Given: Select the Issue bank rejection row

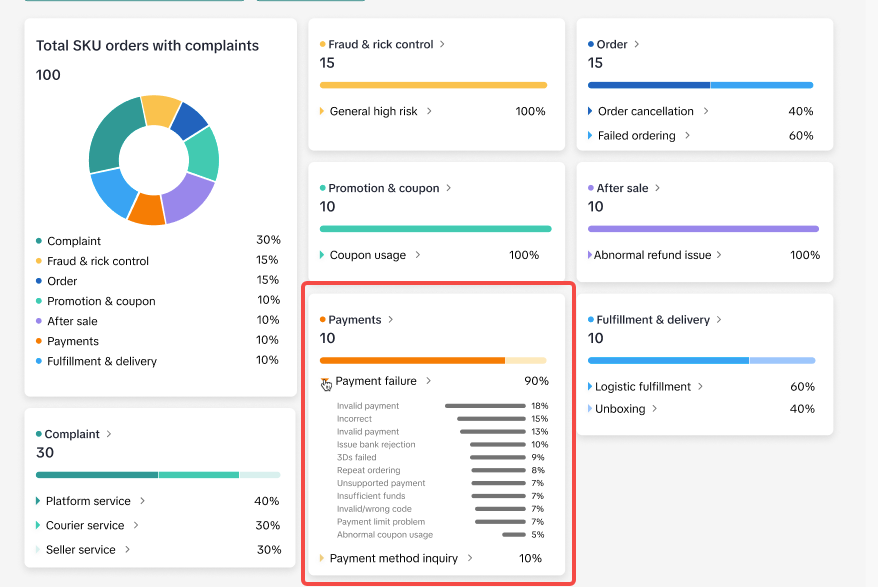Looking at the screenshot, I should coord(376,445).
